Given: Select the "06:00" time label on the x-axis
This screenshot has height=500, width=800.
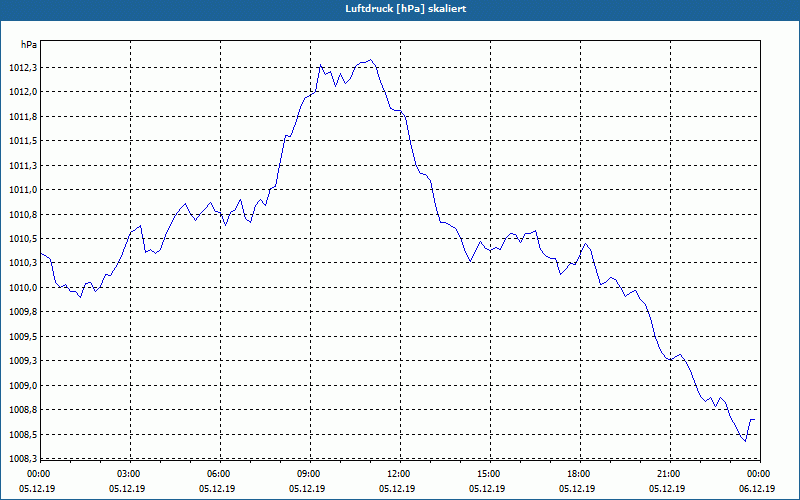Looking at the screenshot, I should click(219, 474).
